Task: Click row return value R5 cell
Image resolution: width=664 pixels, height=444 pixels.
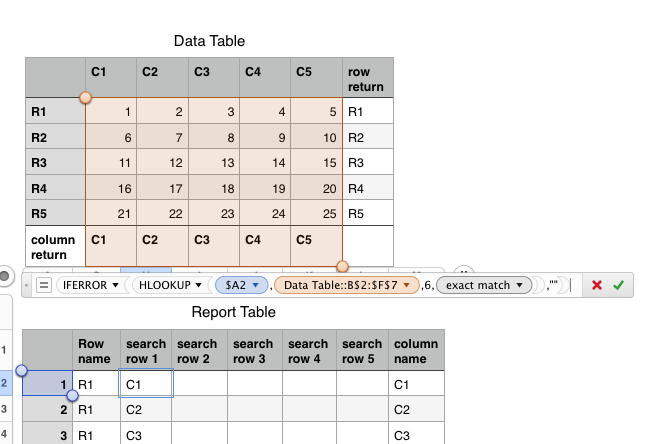Action: pyautogui.click(x=368, y=213)
